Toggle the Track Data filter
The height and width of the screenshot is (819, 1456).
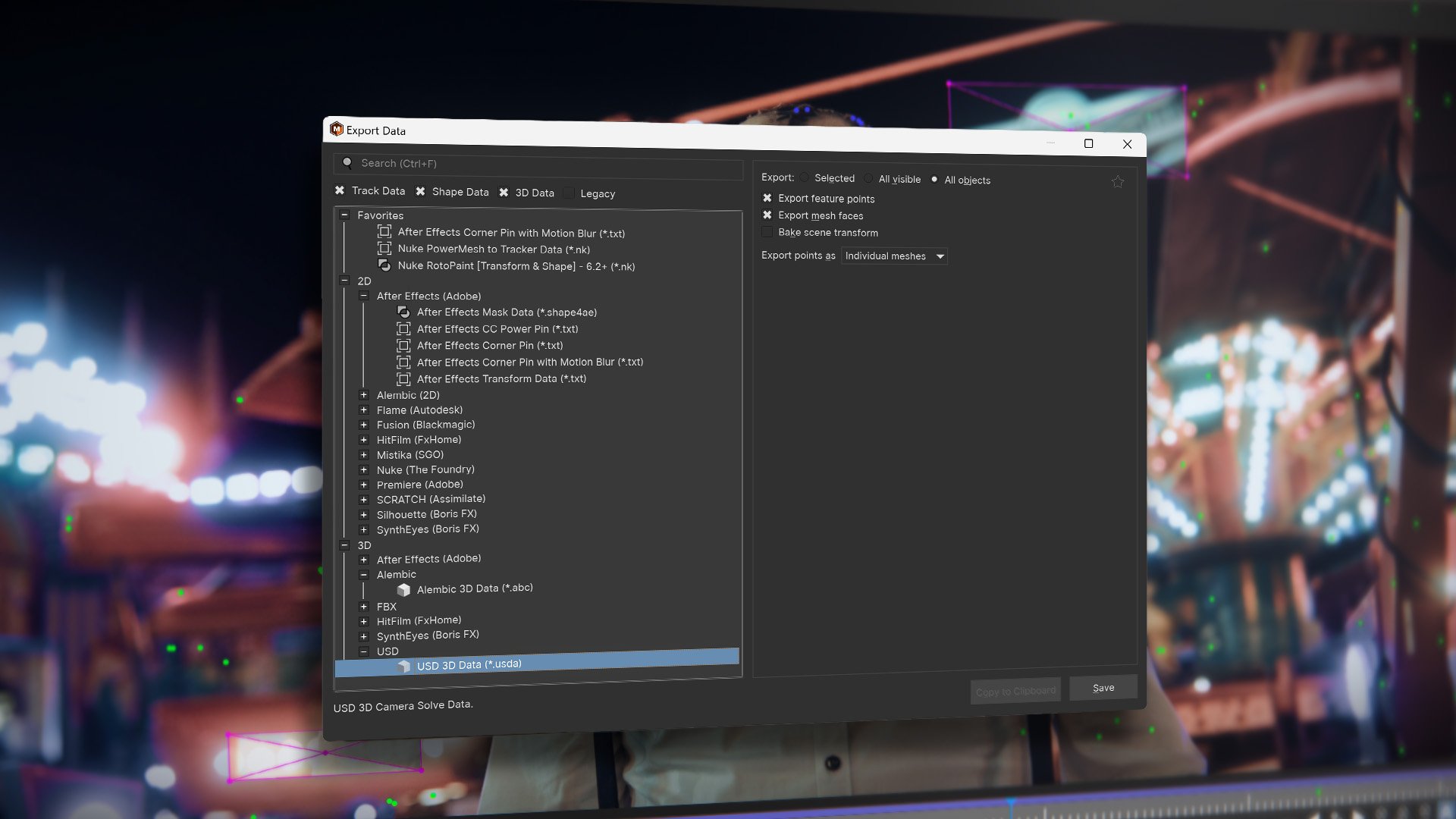(339, 190)
